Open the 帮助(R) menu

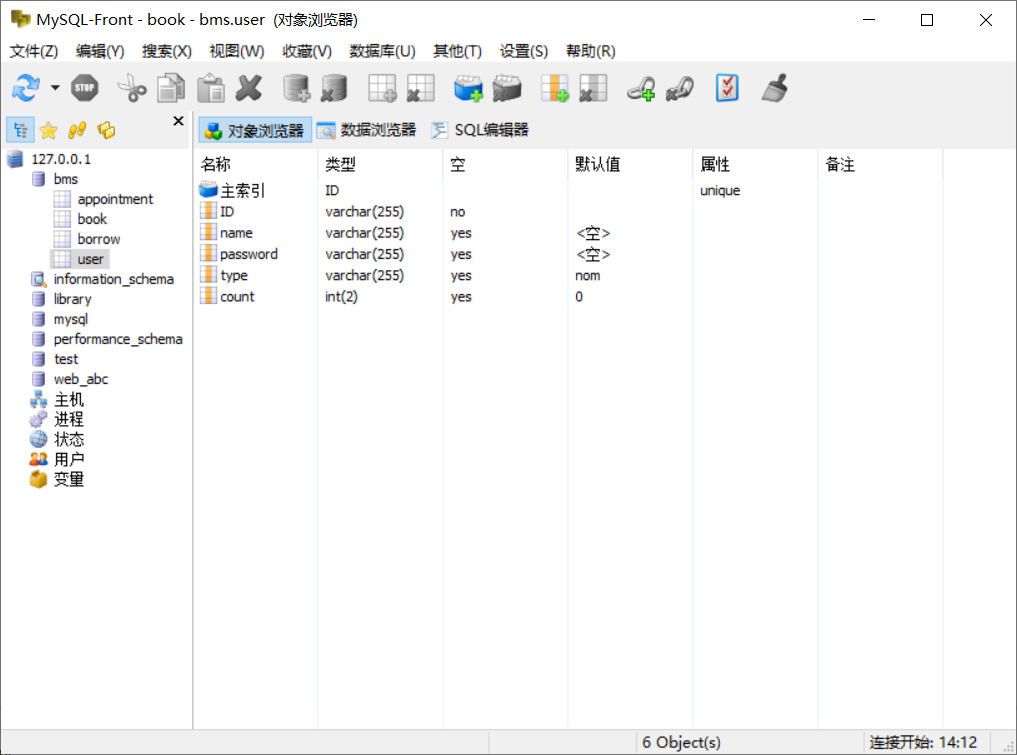pyautogui.click(x=590, y=51)
